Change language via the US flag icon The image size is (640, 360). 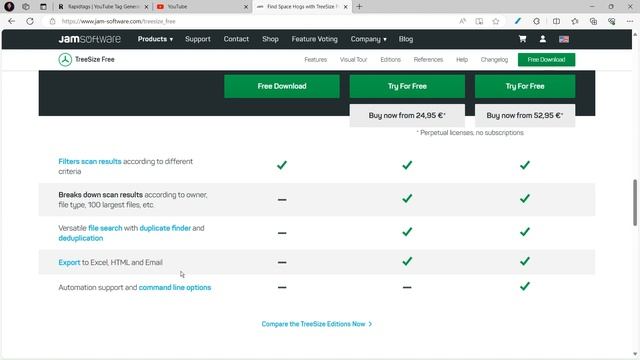[564, 39]
